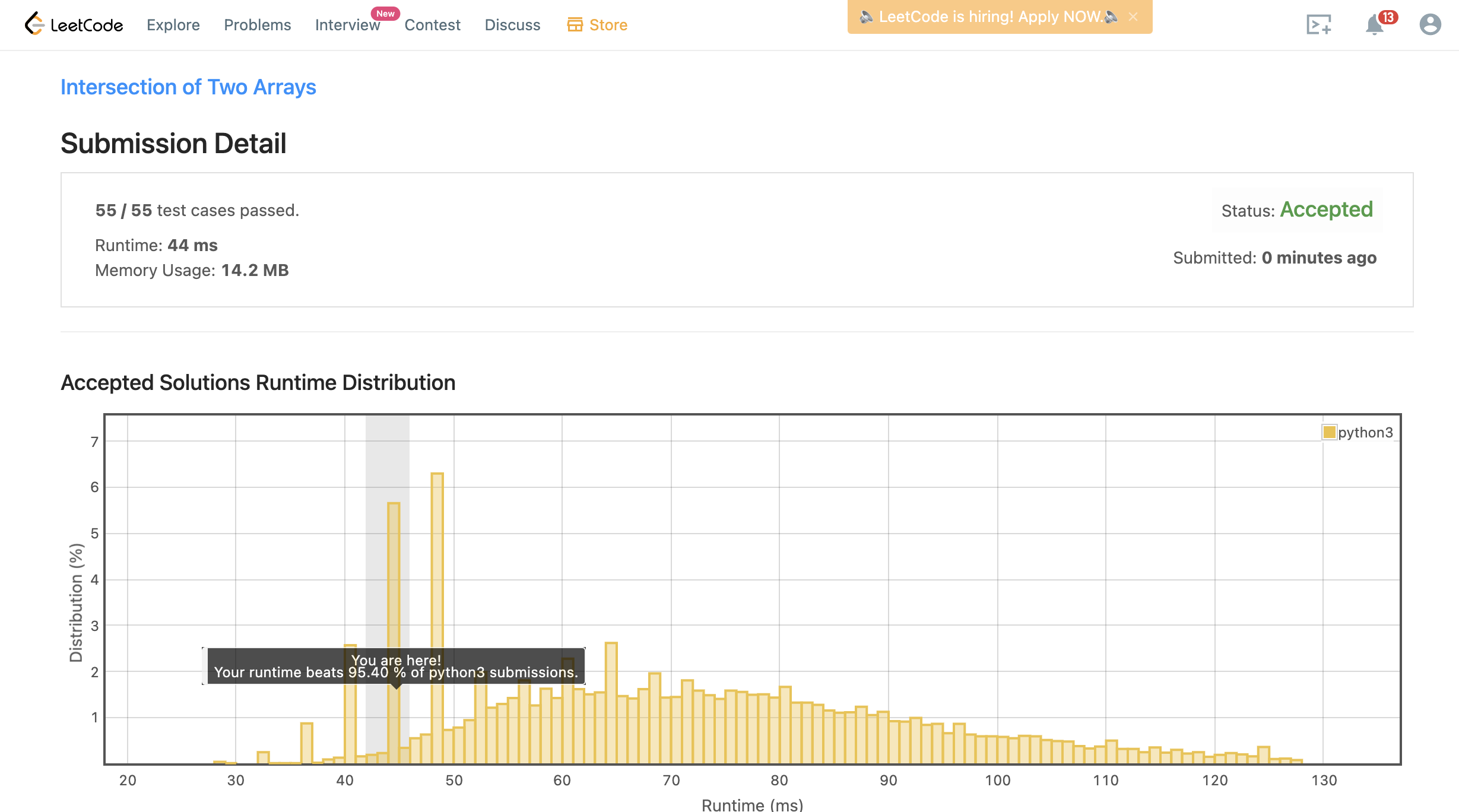Image resolution: width=1459 pixels, height=812 pixels.
Task: Click the red 13 notification badge
Action: point(1388,17)
